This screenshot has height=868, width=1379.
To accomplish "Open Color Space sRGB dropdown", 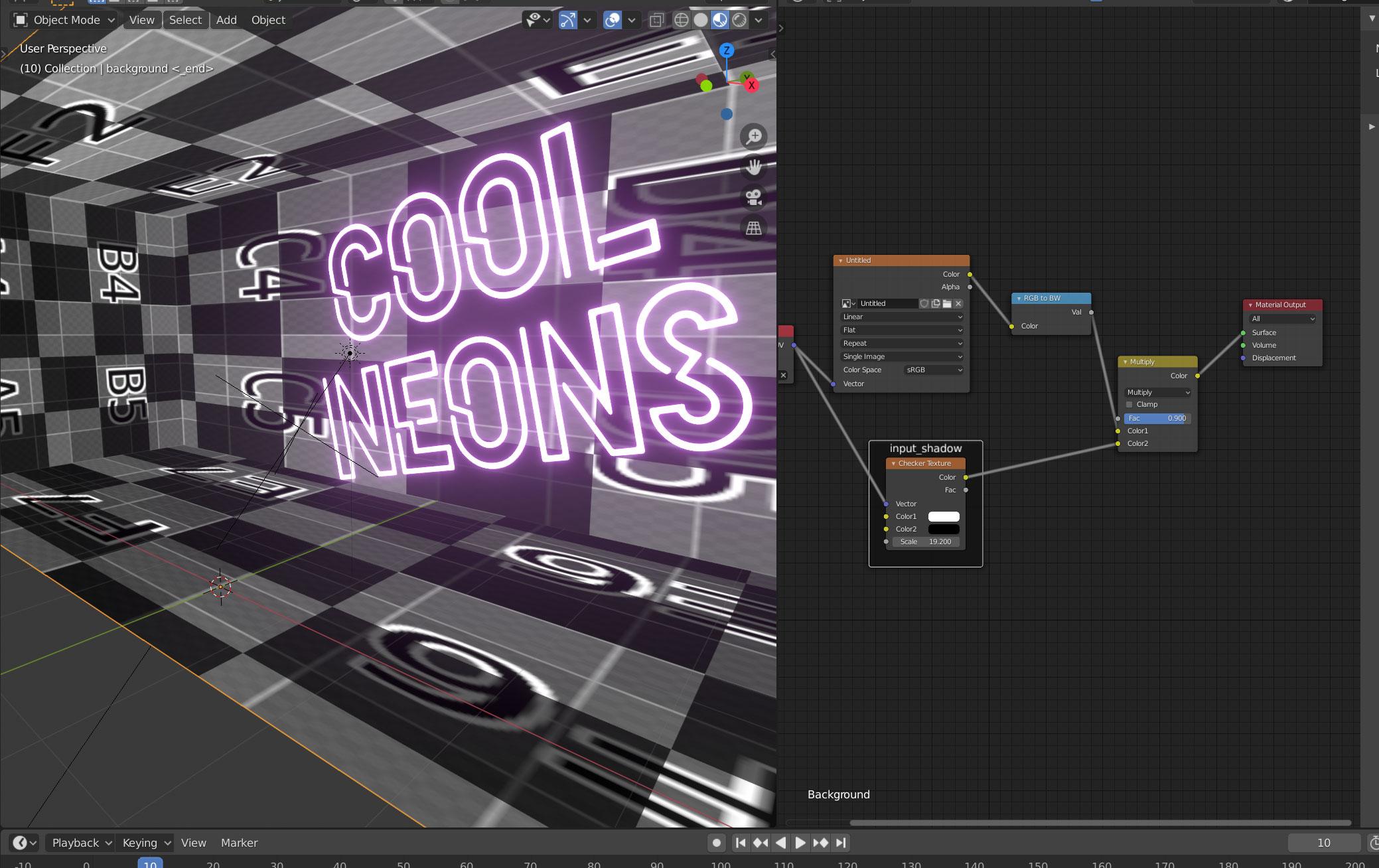I will pos(934,370).
